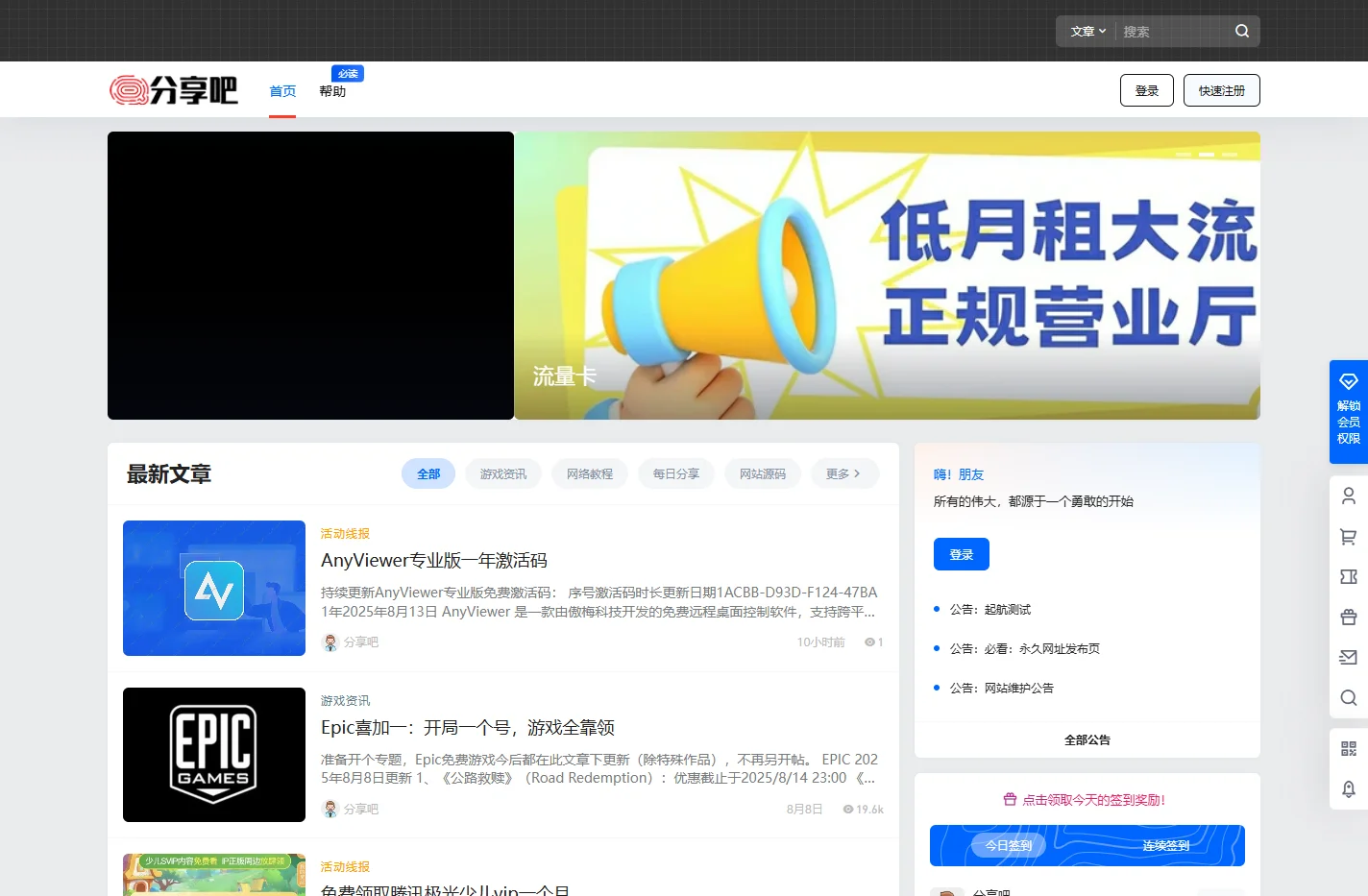Click the coupon ticket icon in right toolbar
Screen dimensions: 1368x896
tap(1349, 577)
